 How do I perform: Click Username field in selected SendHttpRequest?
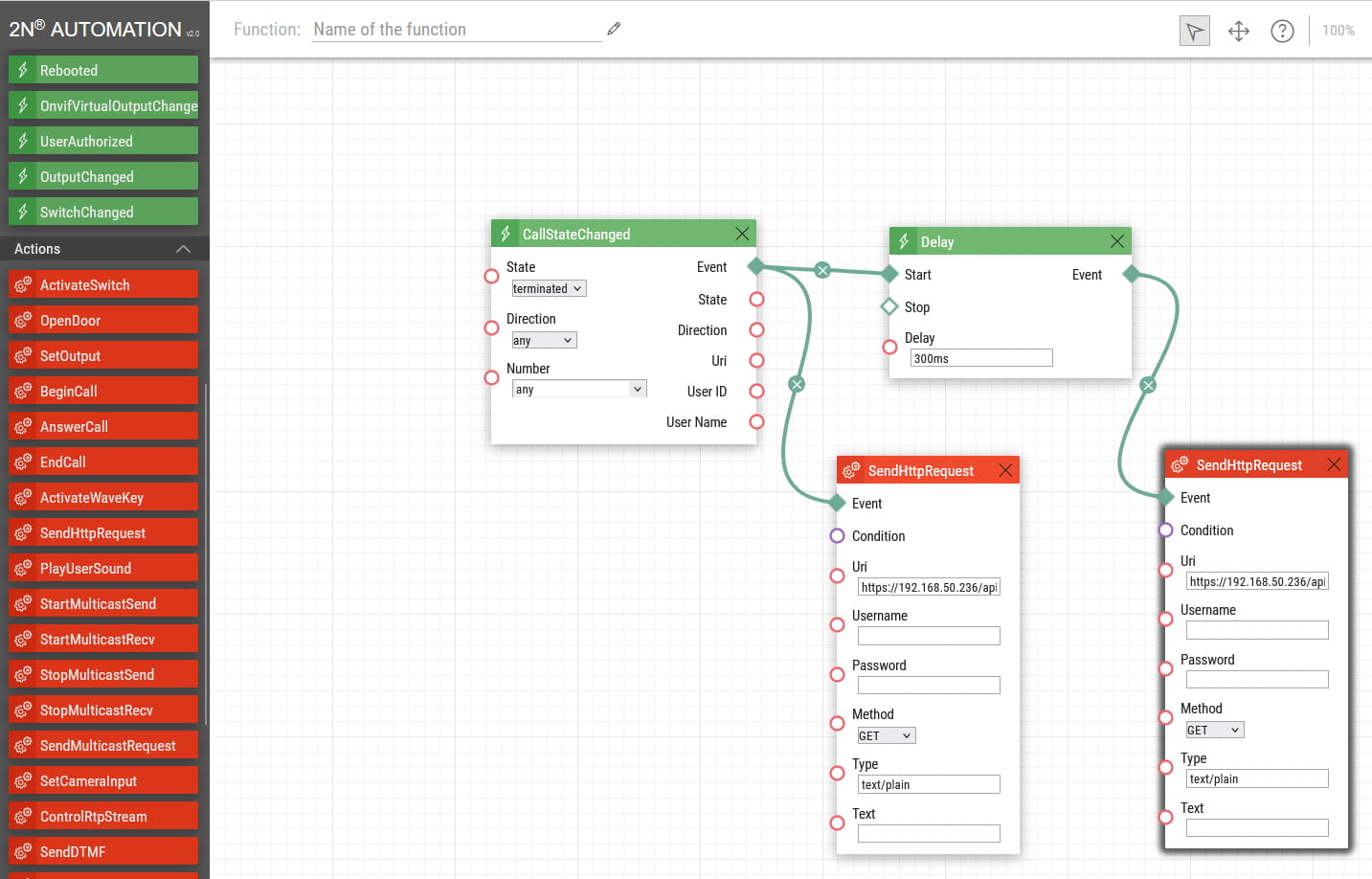[1257, 630]
